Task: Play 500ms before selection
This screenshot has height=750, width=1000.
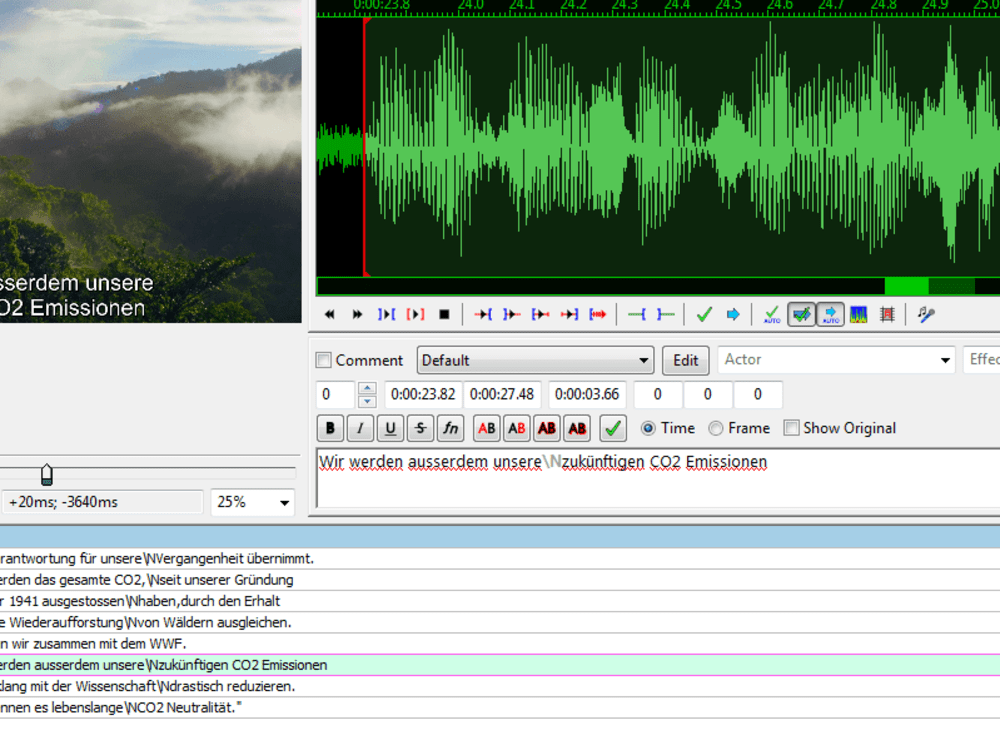Action: [x=483, y=314]
